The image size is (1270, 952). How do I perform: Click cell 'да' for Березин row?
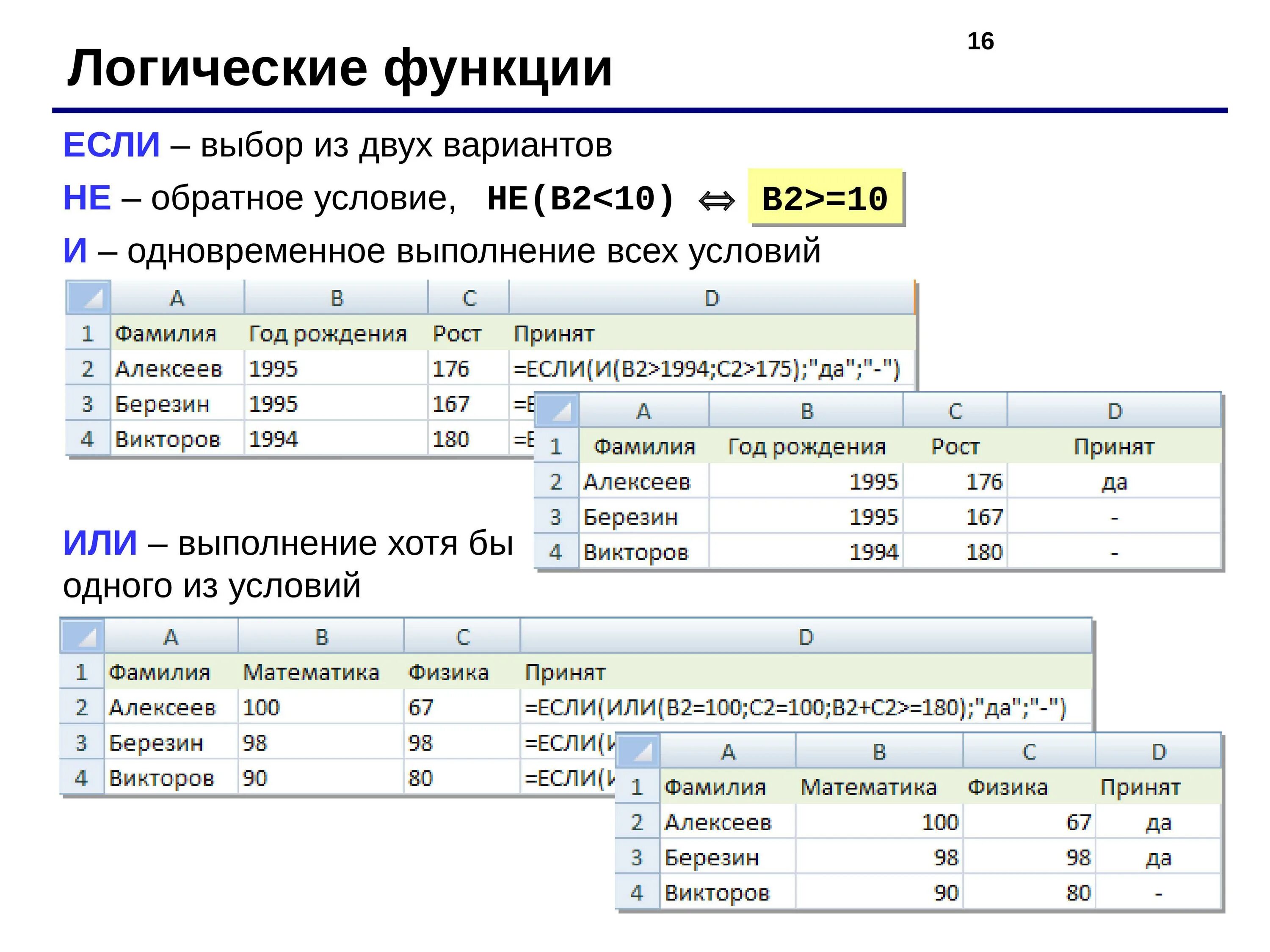point(1157,858)
